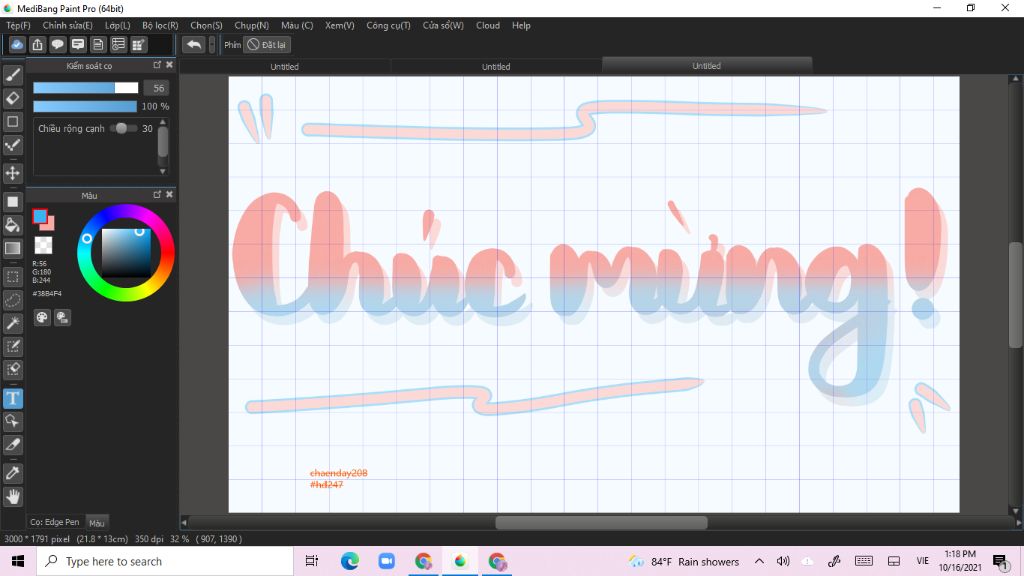Open the color palette icon
1024x576 pixels.
coord(42,317)
